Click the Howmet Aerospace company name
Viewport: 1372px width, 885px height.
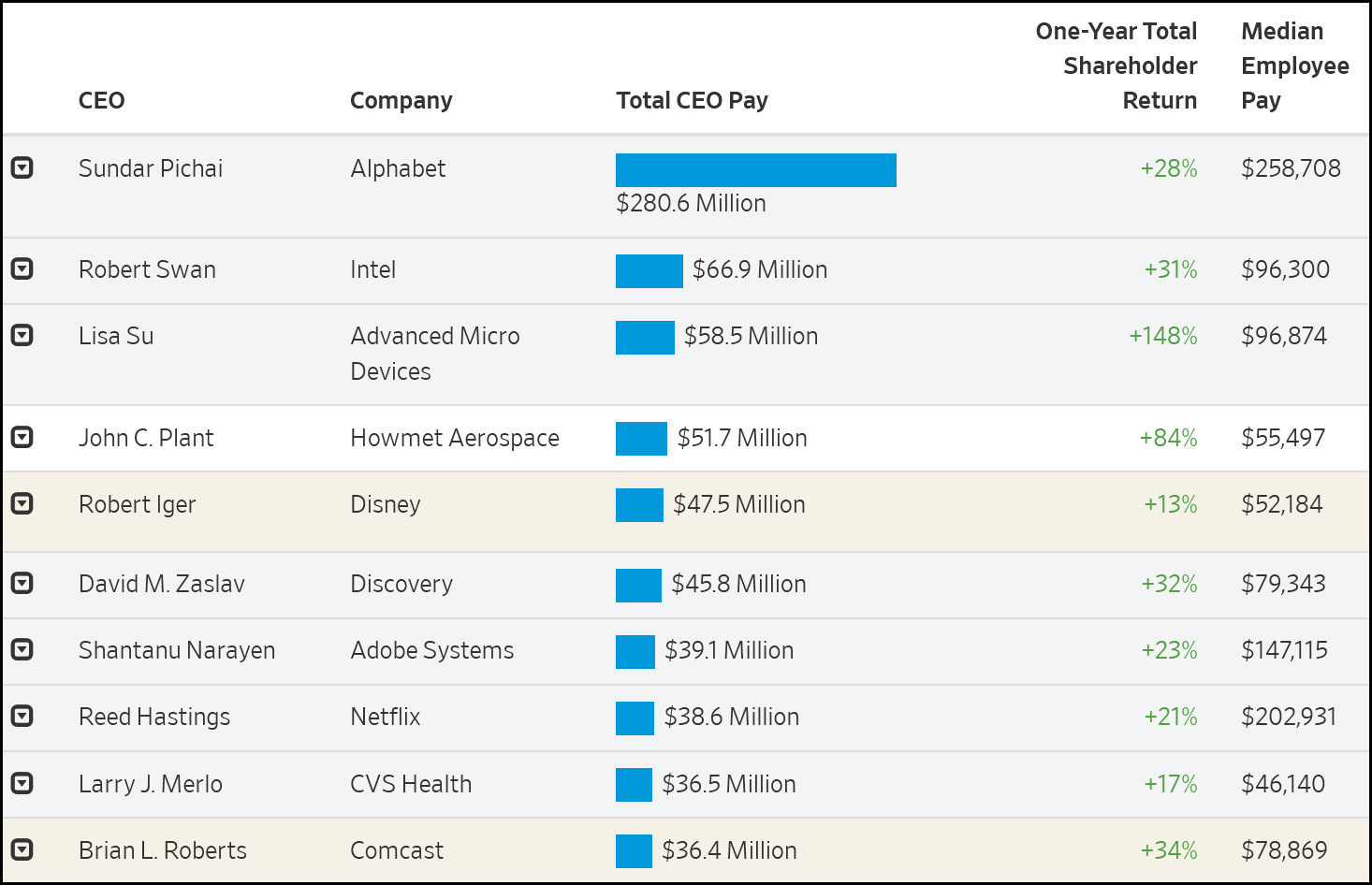click(x=454, y=438)
